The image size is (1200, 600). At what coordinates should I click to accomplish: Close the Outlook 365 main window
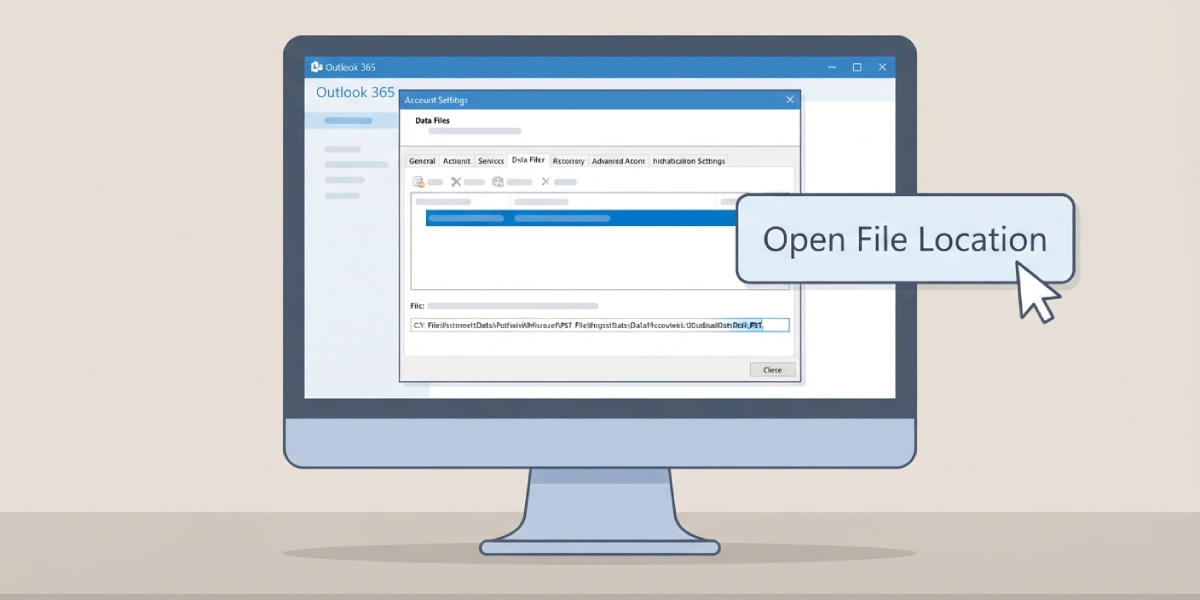point(882,67)
